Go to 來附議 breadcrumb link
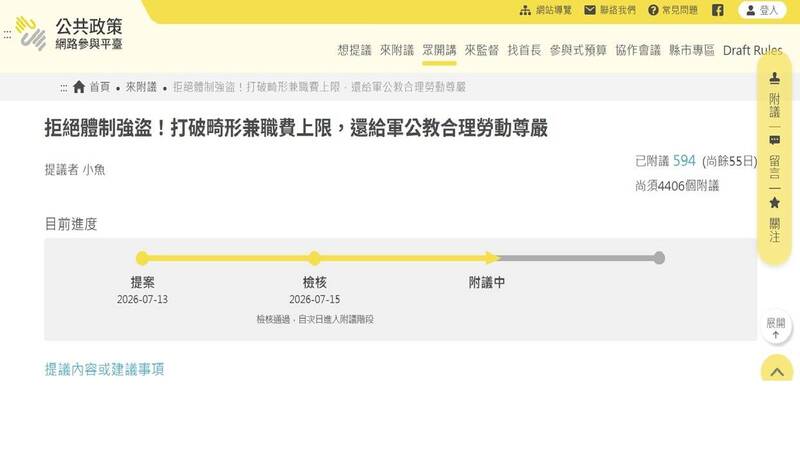The height and width of the screenshot is (463, 800). tap(141, 87)
